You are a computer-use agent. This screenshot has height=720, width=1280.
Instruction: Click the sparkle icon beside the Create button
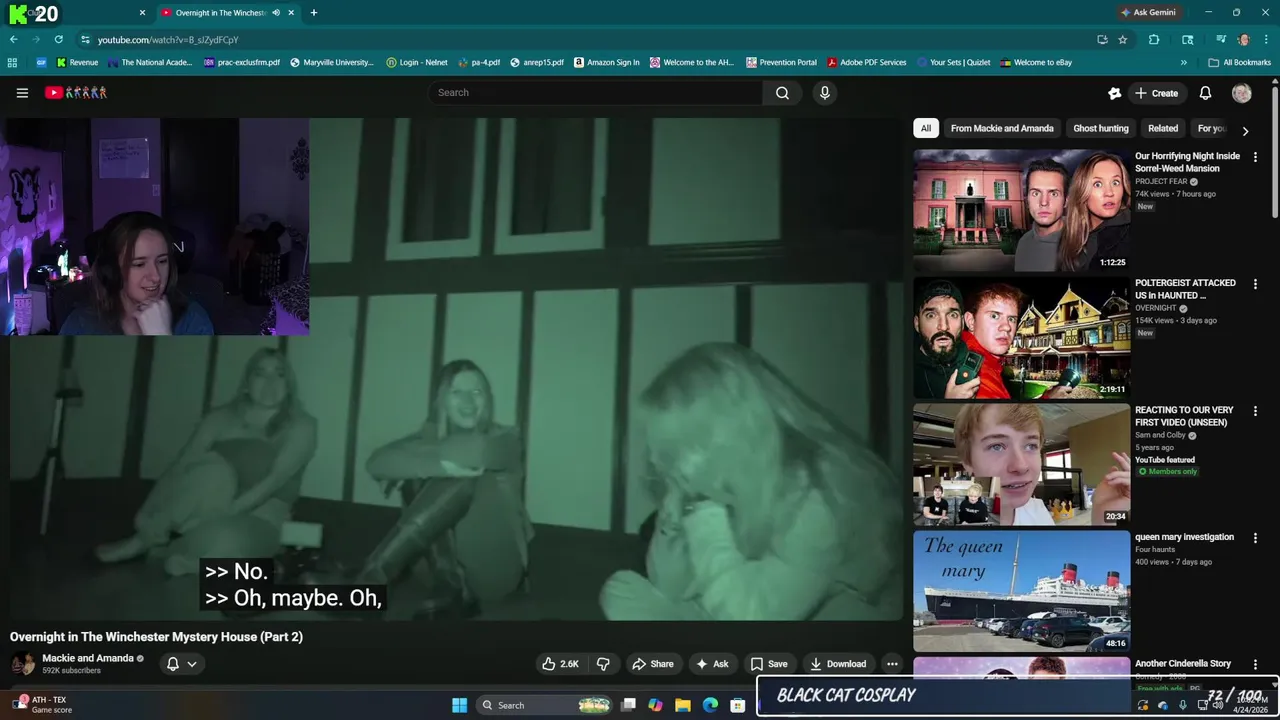click(1114, 93)
